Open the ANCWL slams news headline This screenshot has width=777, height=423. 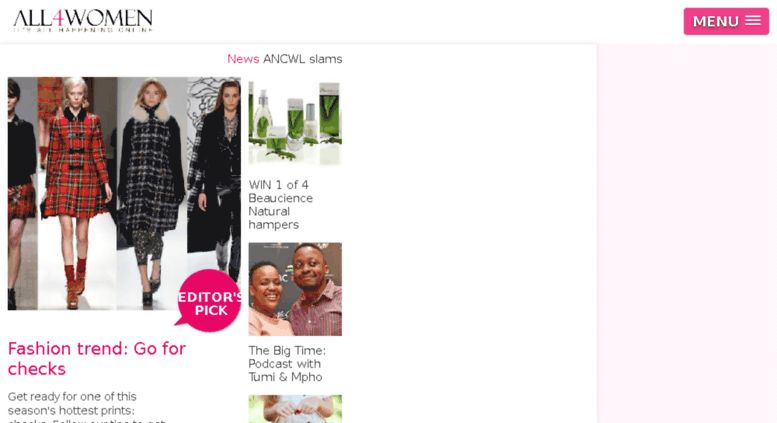pos(303,59)
